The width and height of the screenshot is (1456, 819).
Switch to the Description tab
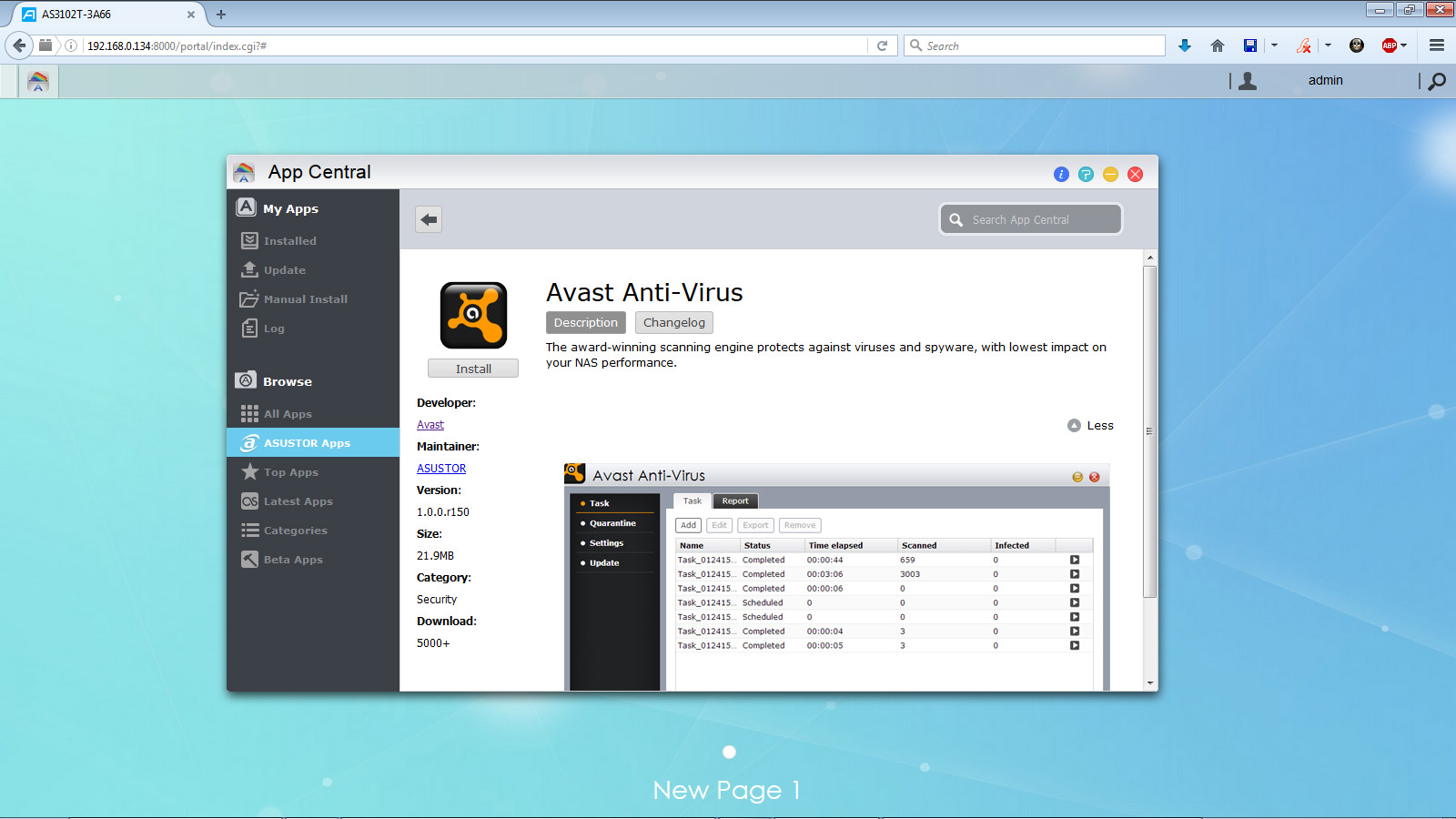586,322
